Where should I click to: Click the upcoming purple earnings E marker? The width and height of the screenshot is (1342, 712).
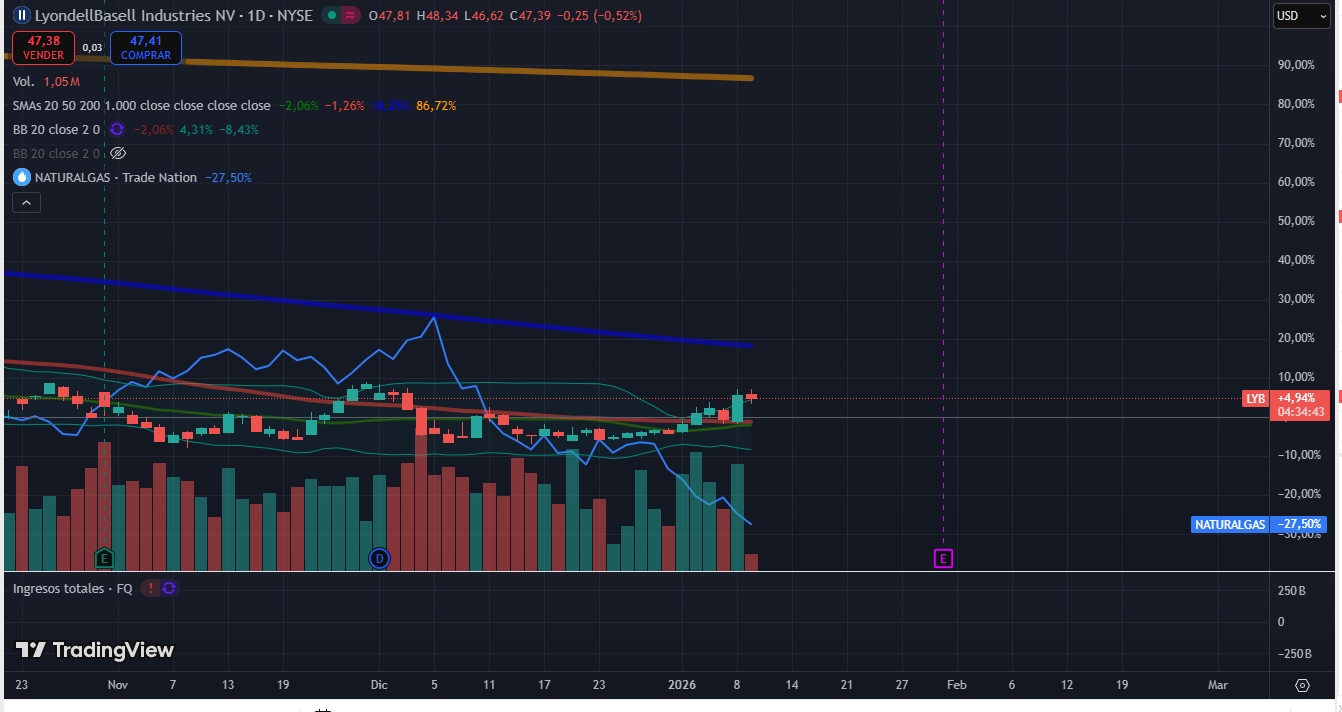943,558
